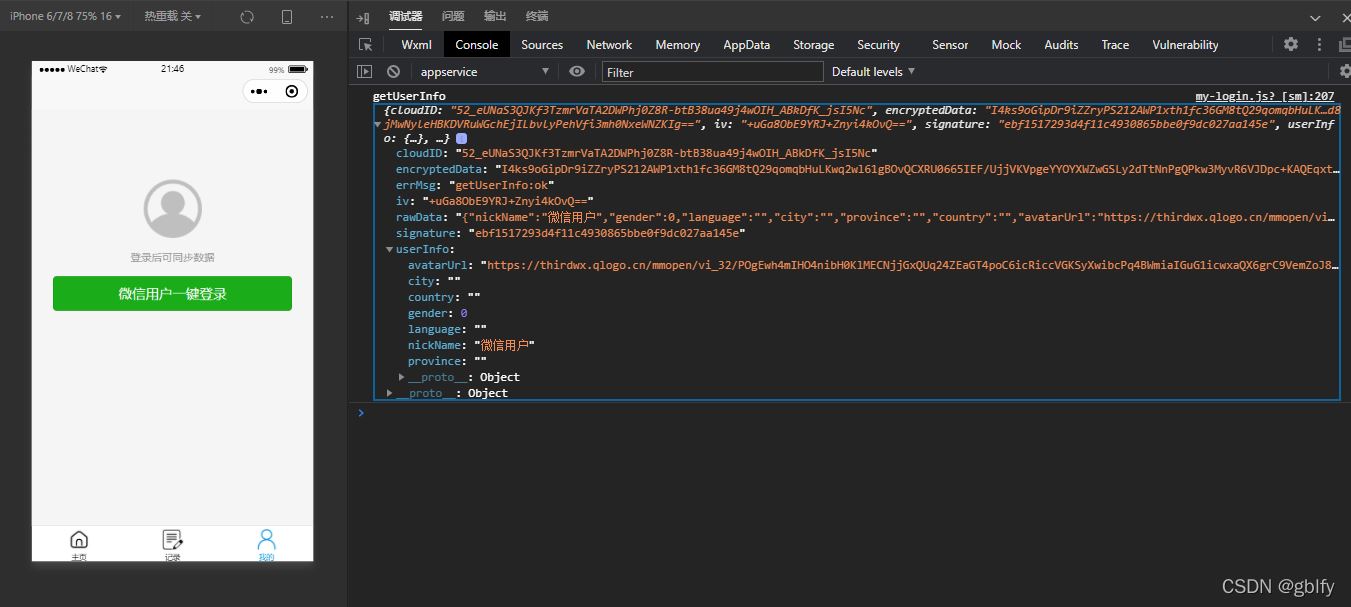The image size is (1351, 607).
Task: Open the appservice context dropdown
Action: (484, 72)
